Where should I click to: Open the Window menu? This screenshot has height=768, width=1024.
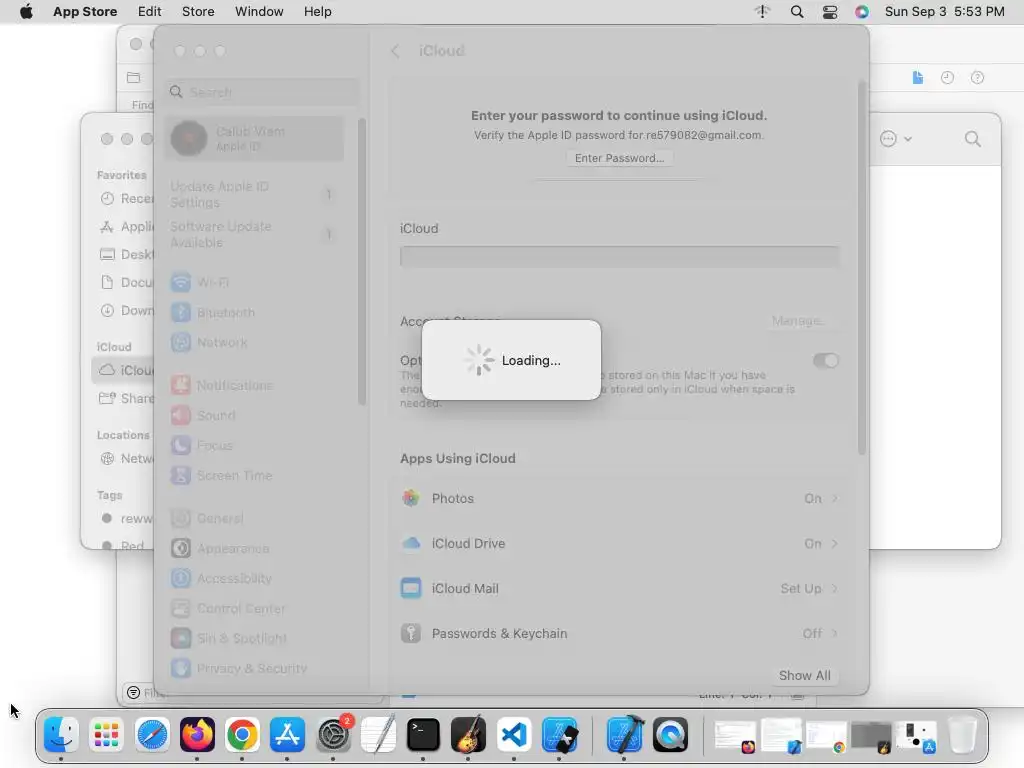coord(259,12)
